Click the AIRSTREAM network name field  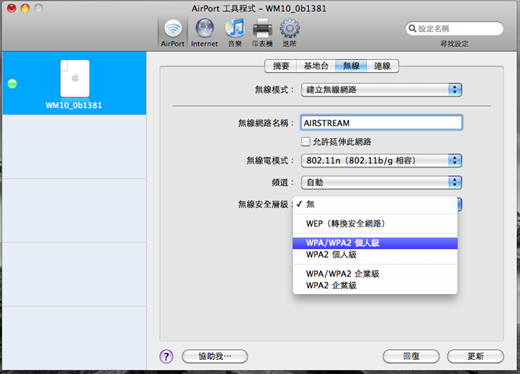point(381,123)
